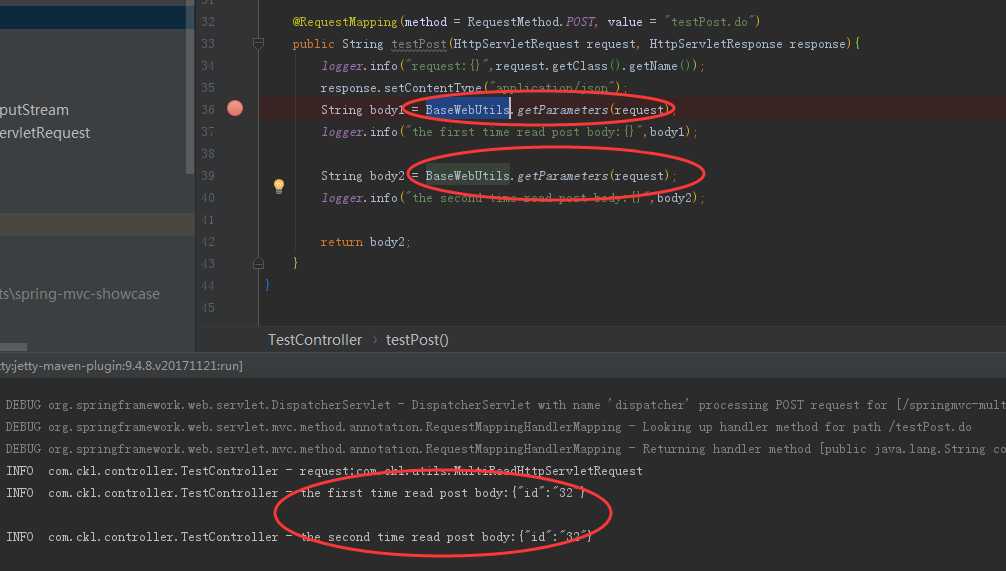Select testPost() in the breadcrumb bar
This screenshot has width=1006, height=571.
417,340
